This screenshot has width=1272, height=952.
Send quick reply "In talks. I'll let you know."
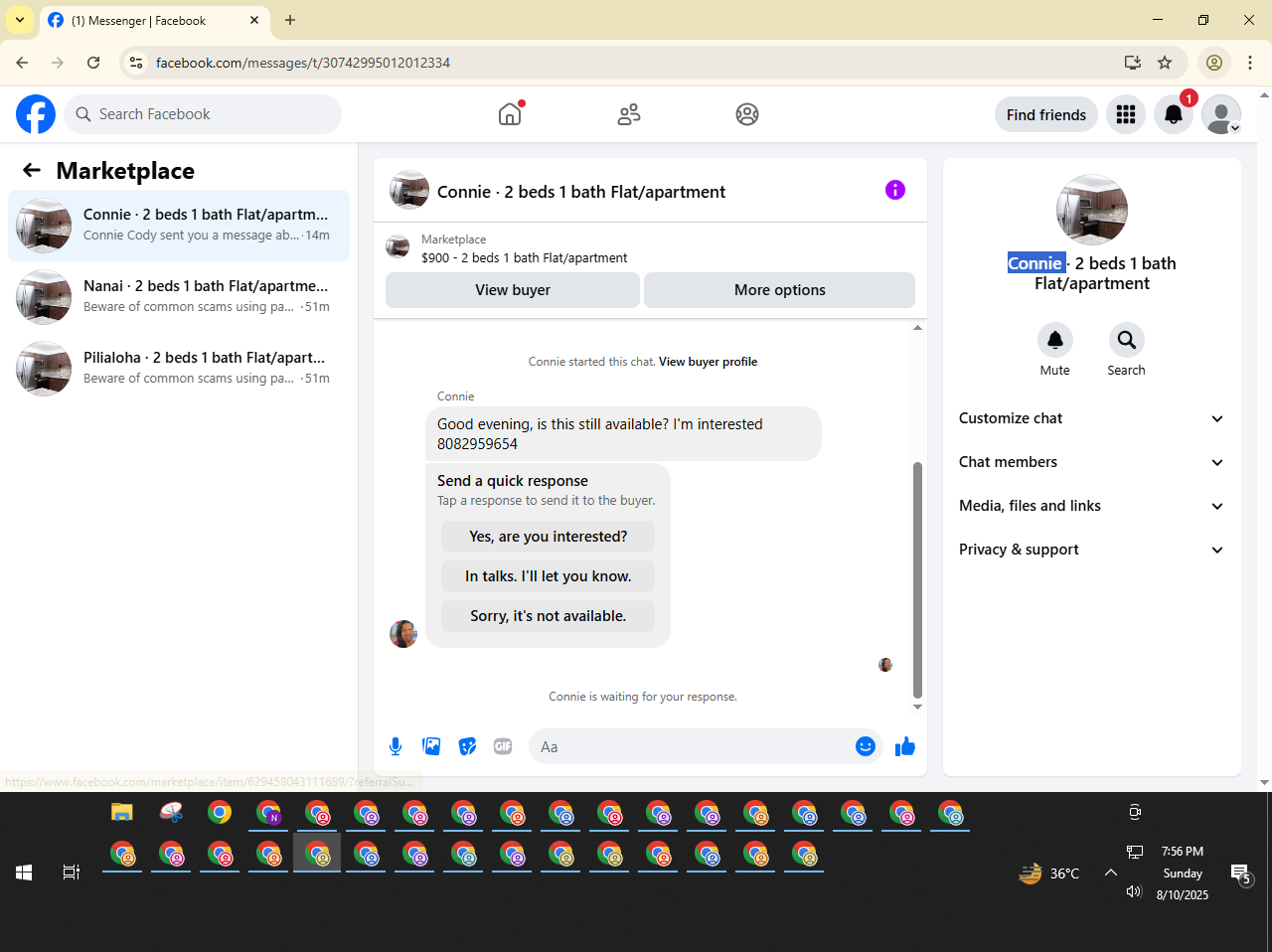click(548, 576)
